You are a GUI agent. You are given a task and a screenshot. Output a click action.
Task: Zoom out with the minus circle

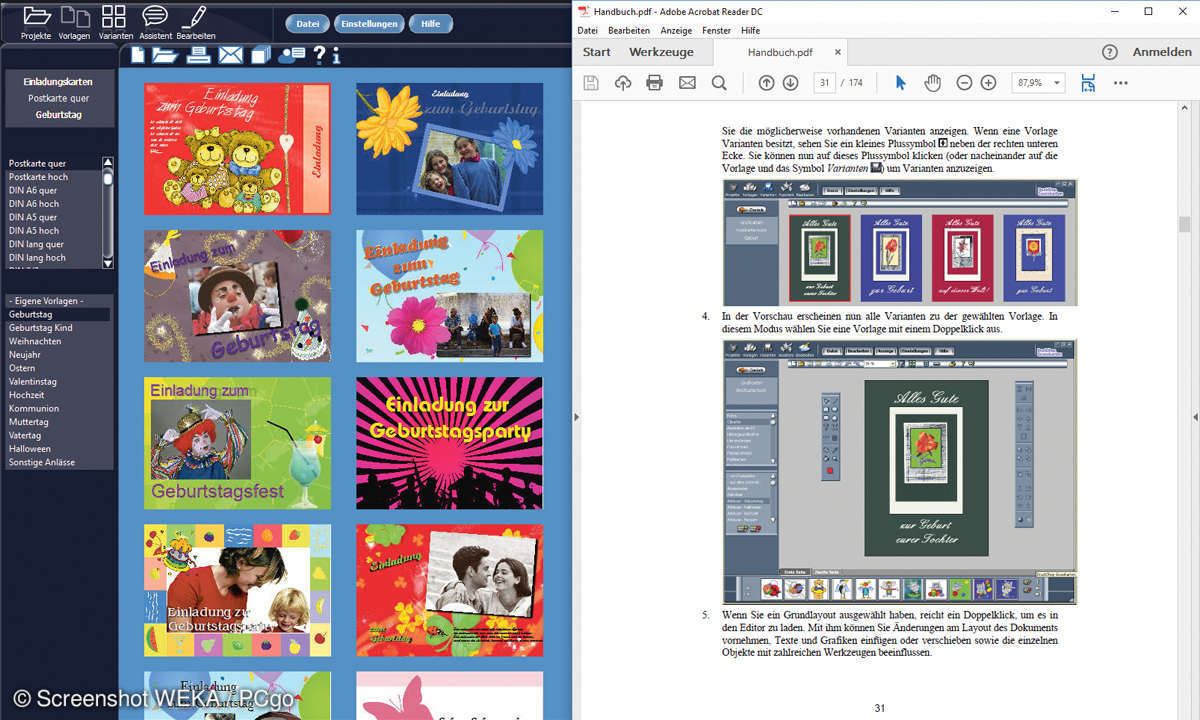pyautogui.click(x=964, y=83)
